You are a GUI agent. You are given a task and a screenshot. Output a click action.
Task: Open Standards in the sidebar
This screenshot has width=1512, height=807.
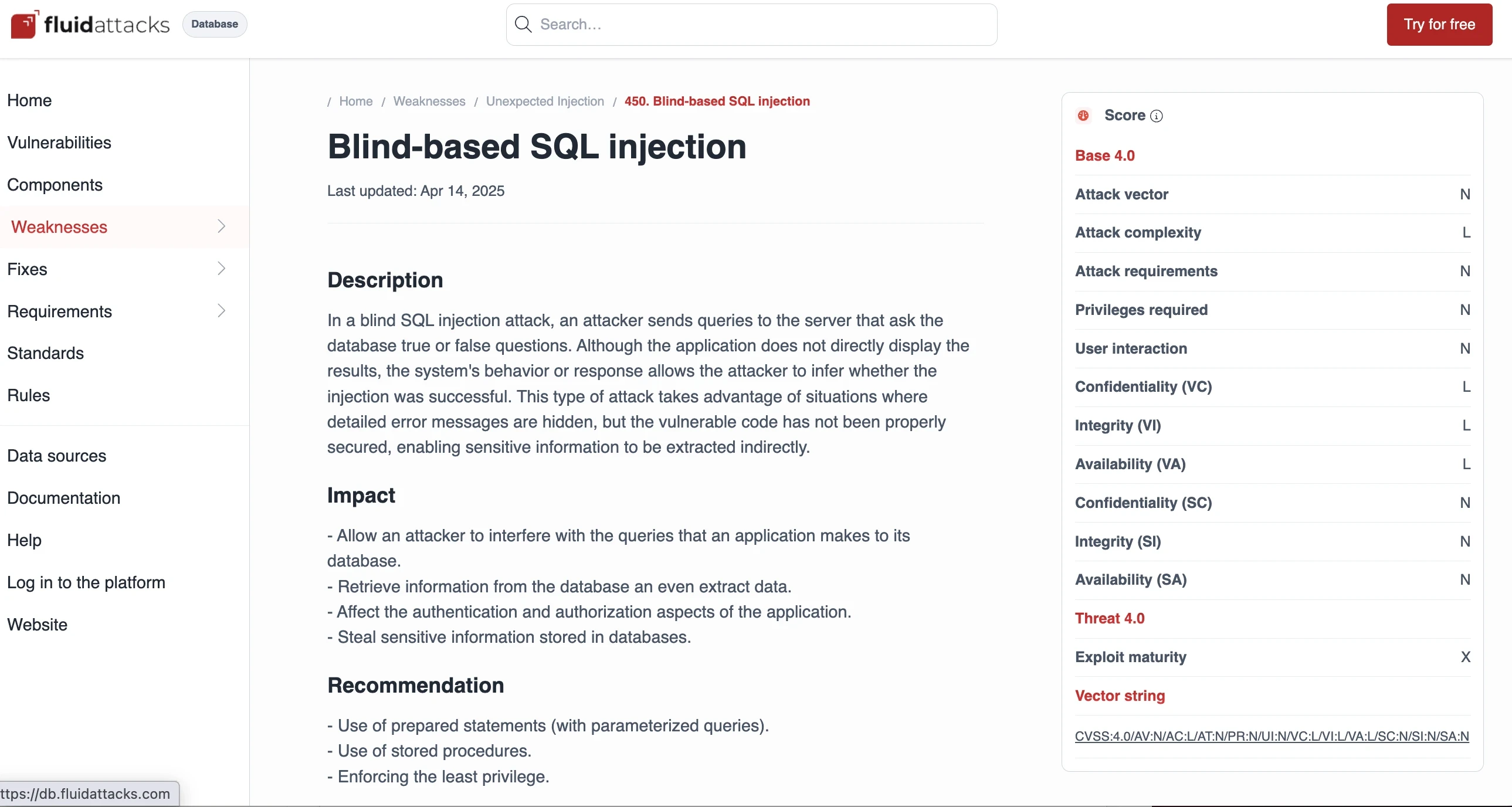click(x=45, y=353)
